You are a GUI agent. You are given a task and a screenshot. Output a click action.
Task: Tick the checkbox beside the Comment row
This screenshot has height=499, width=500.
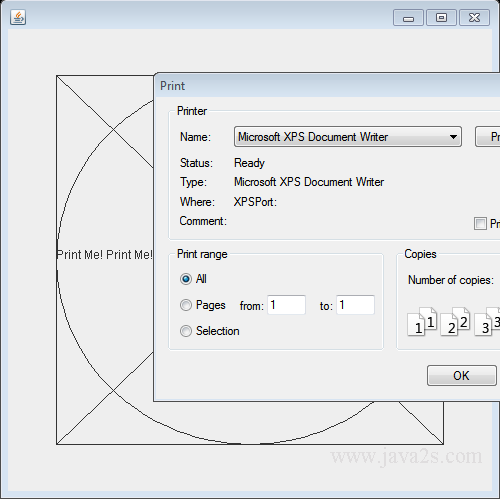coord(480,223)
